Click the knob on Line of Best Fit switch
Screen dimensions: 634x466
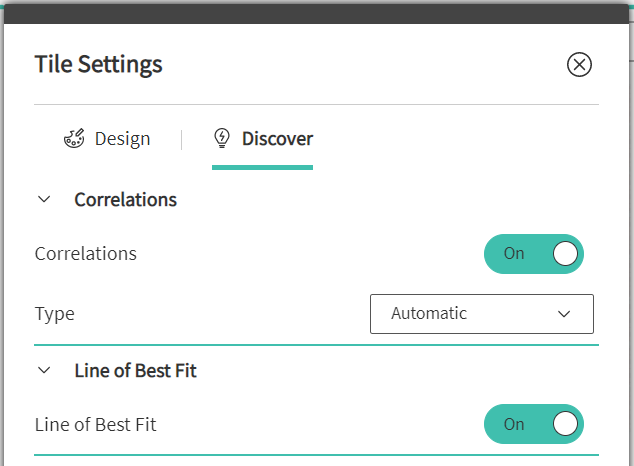click(x=565, y=424)
